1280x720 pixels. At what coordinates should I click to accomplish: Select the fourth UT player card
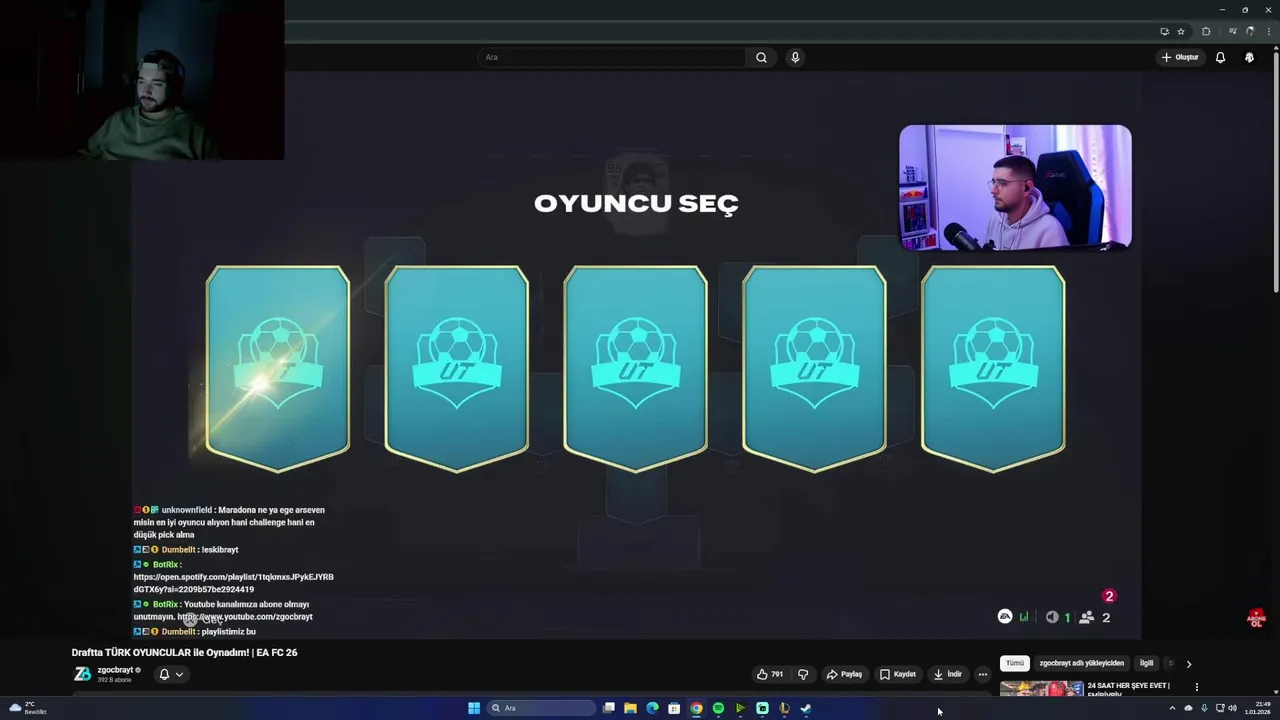coord(814,368)
